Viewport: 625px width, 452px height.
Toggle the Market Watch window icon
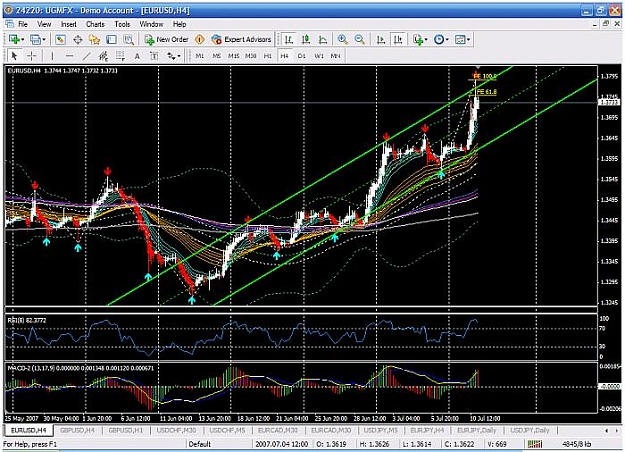pos(60,39)
